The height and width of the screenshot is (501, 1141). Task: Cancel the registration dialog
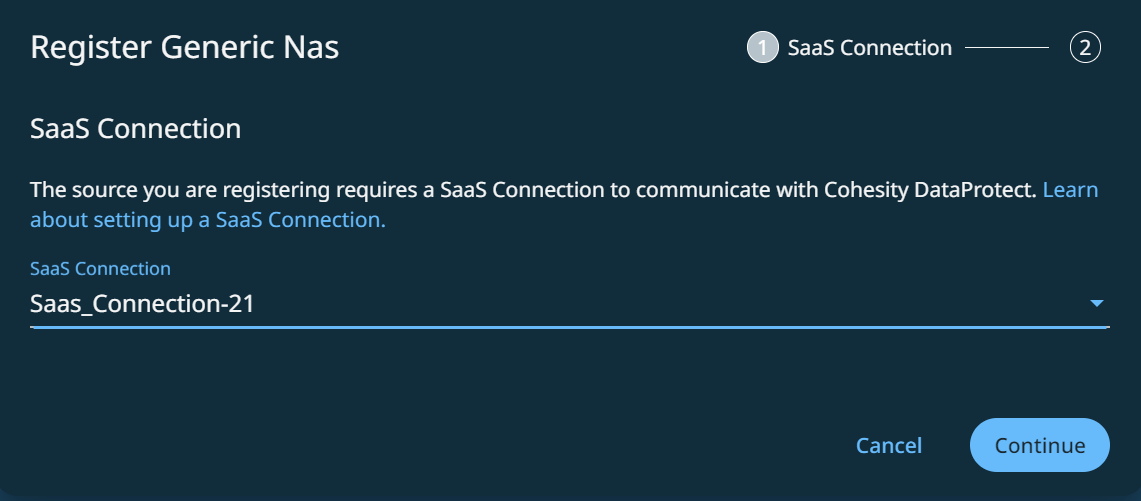coord(889,445)
